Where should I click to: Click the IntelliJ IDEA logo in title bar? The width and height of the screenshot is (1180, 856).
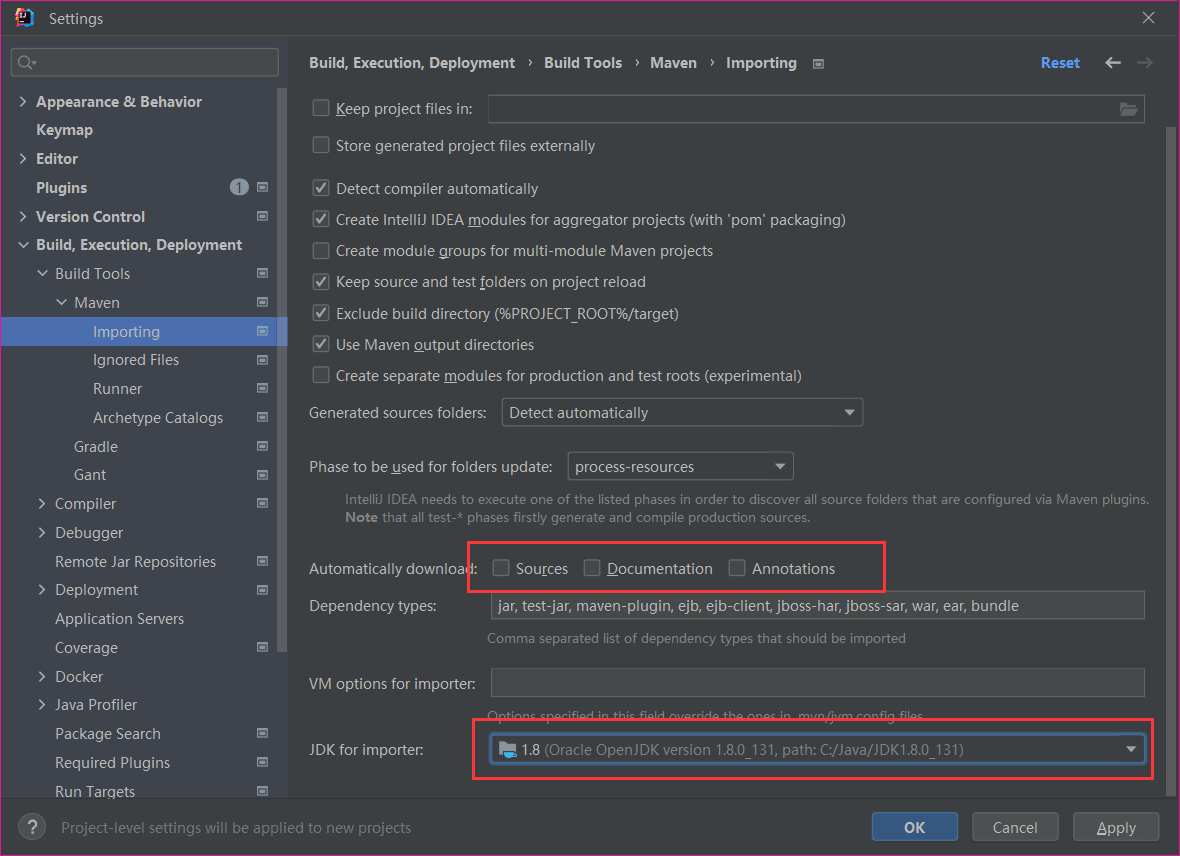[x=24, y=17]
